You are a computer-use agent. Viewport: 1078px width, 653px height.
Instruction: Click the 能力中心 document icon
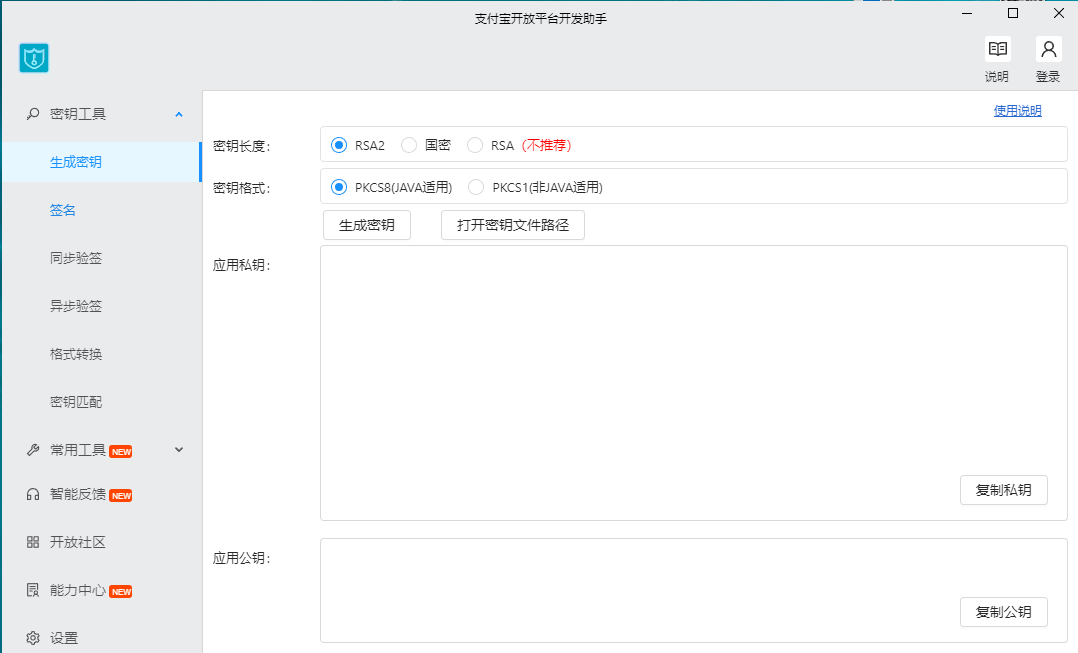[x=32, y=590]
